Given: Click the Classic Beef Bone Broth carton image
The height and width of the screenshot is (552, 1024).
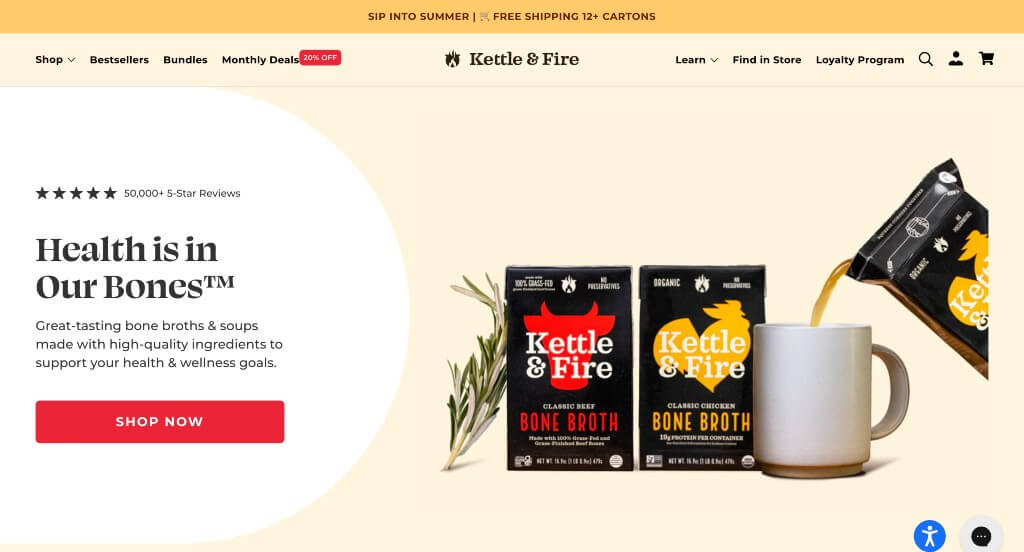Looking at the screenshot, I should (569, 368).
